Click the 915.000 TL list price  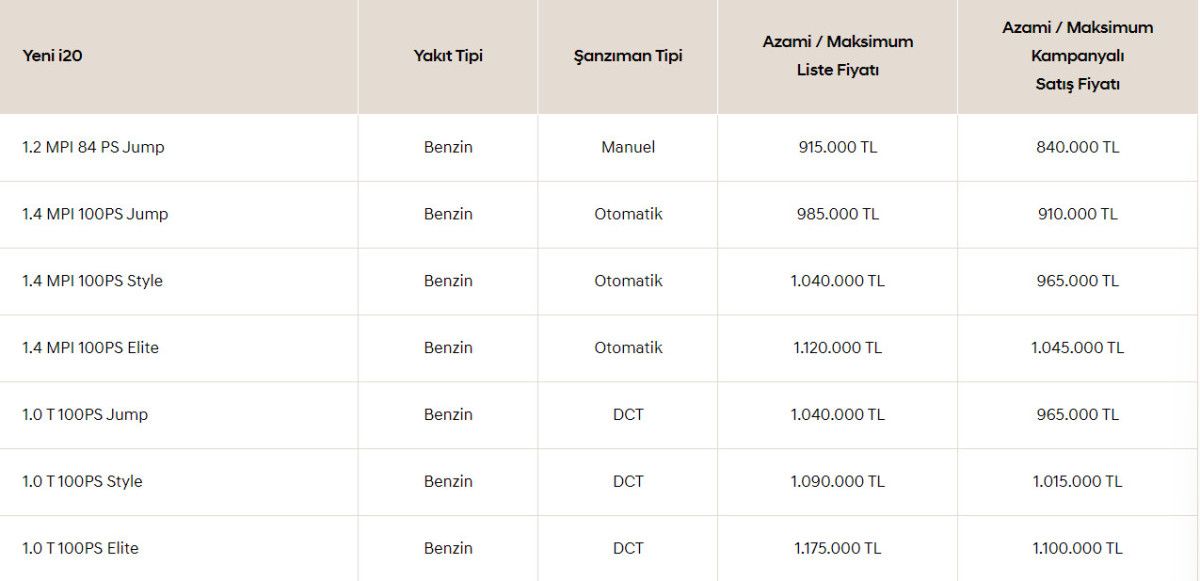(x=838, y=147)
